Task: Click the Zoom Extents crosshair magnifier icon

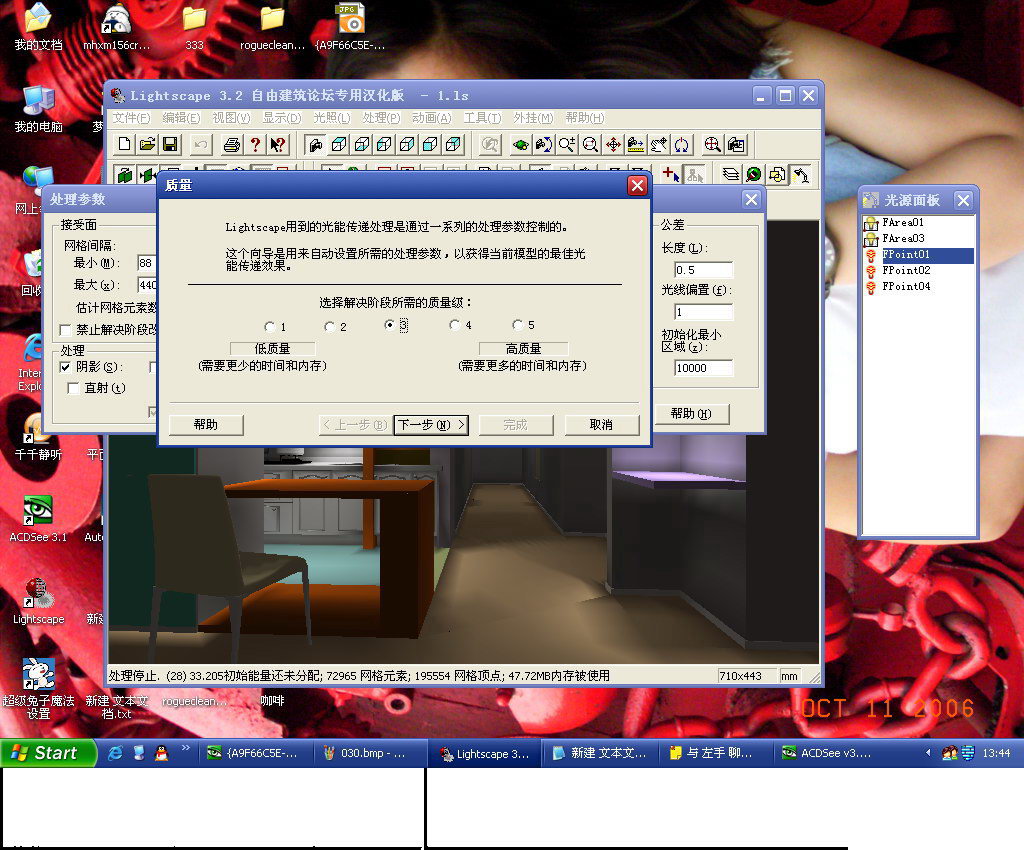Action: [x=712, y=144]
